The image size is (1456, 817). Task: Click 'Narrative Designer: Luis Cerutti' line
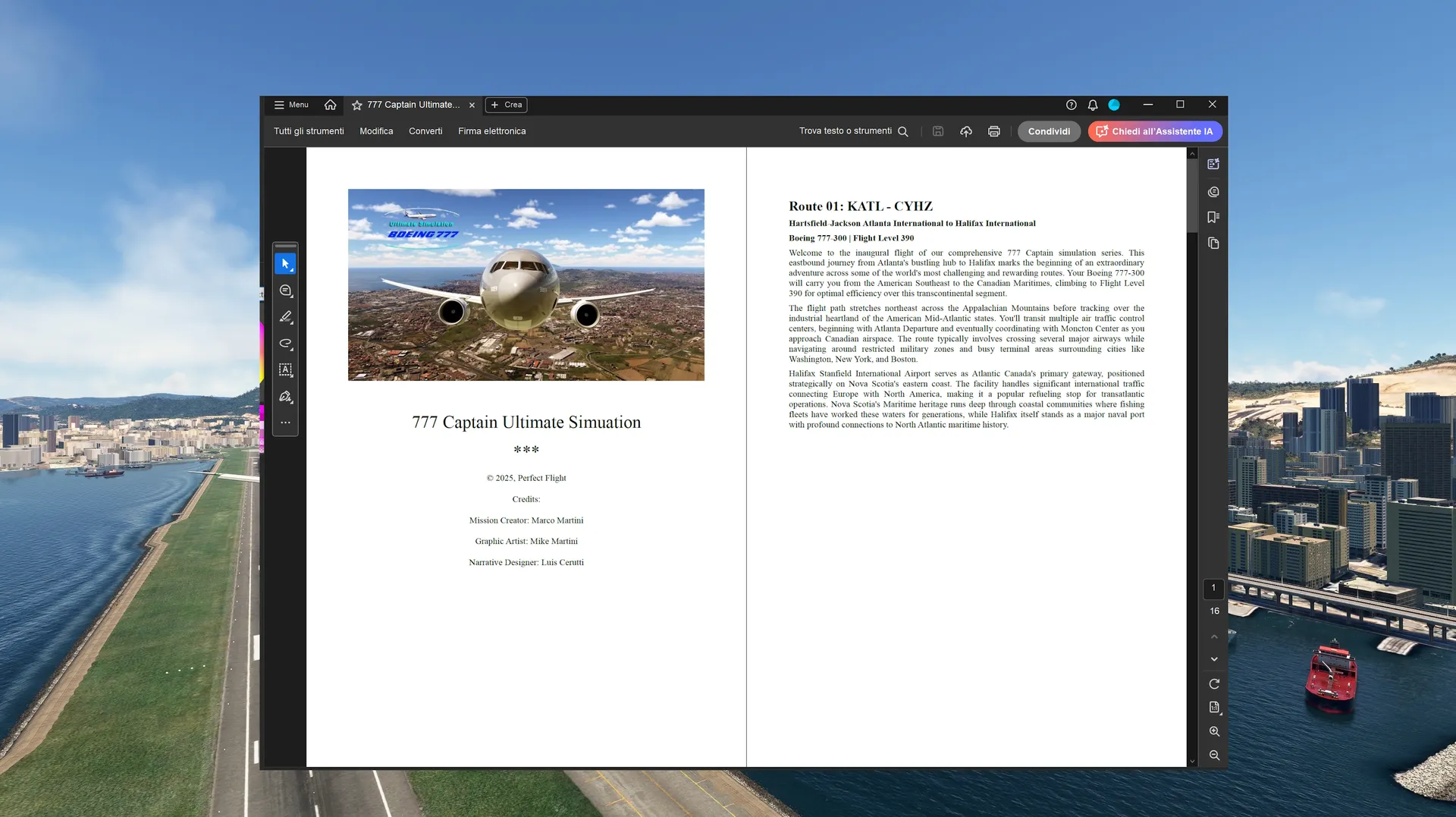[526, 563]
